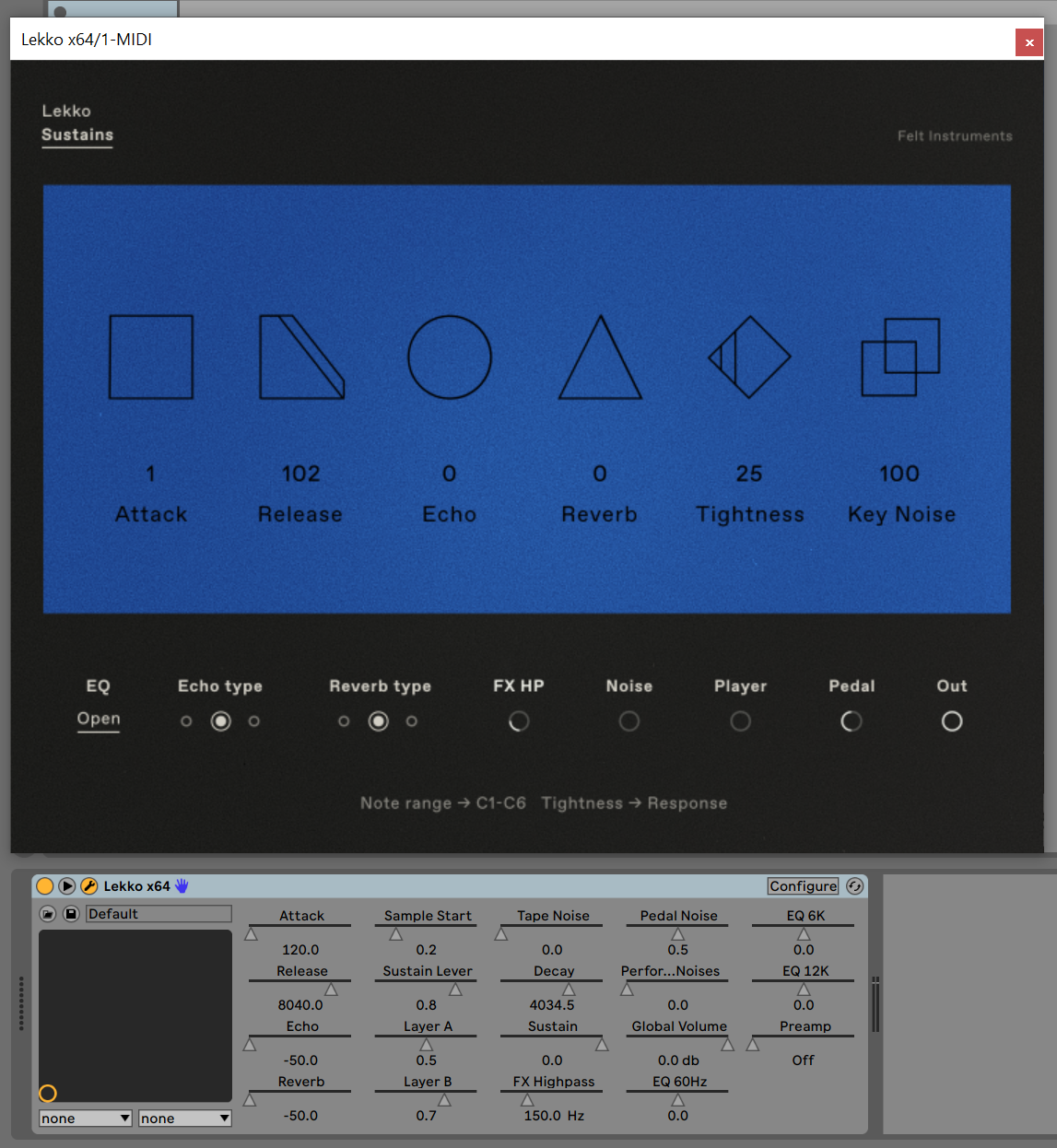Toggle the FX HP switch
1057x1148 pixels.
[x=519, y=721]
